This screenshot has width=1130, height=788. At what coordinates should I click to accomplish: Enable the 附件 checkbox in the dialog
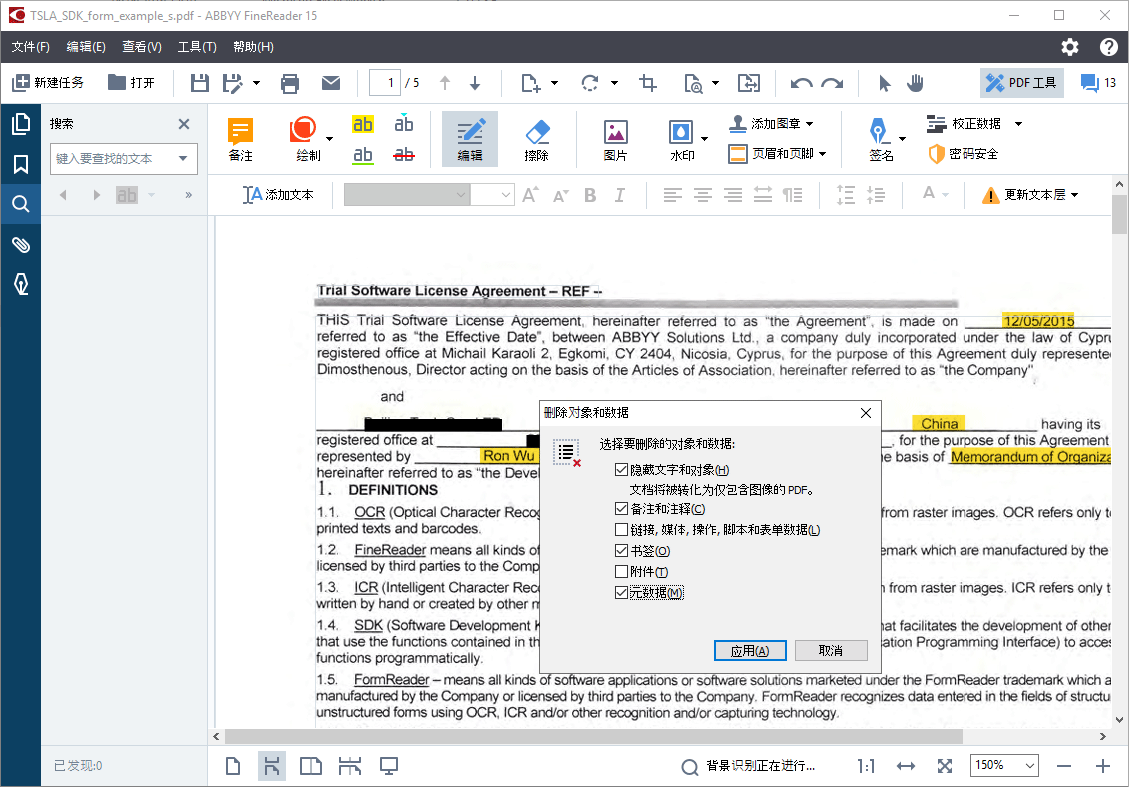[x=621, y=571]
